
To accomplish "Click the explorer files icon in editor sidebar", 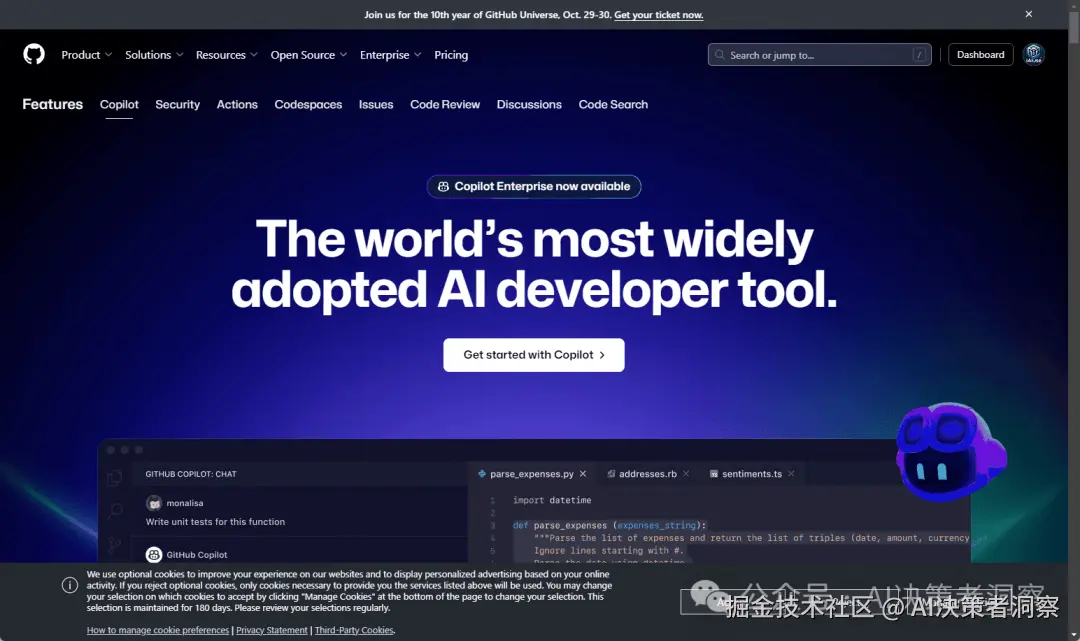I will [x=115, y=477].
